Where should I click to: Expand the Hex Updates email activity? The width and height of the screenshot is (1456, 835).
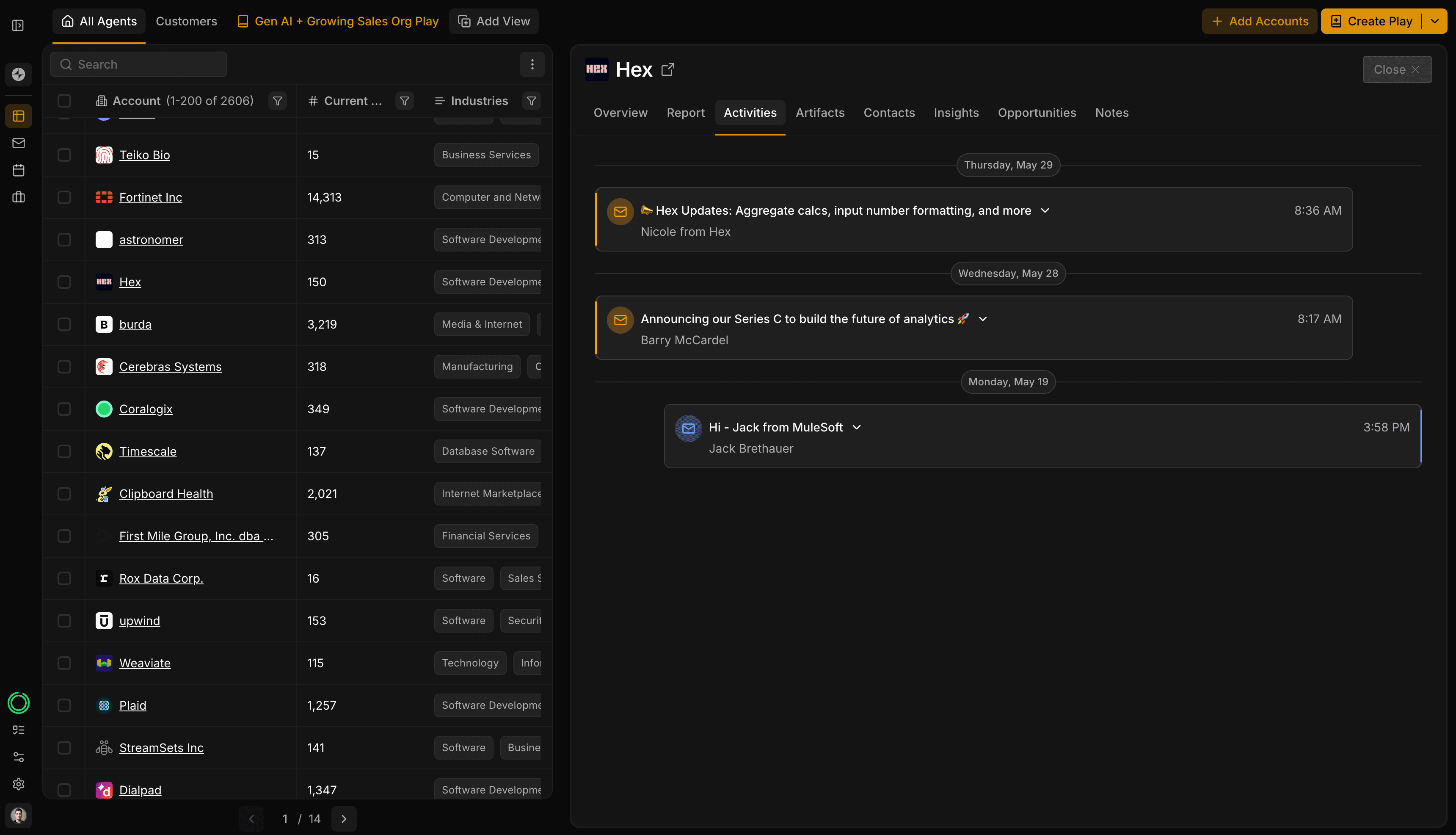1045,210
